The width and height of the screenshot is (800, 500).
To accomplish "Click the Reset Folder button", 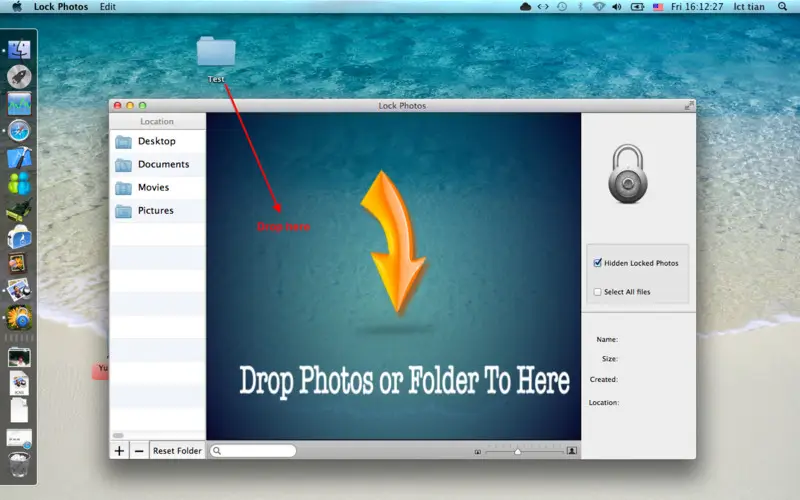I will pyautogui.click(x=177, y=451).
